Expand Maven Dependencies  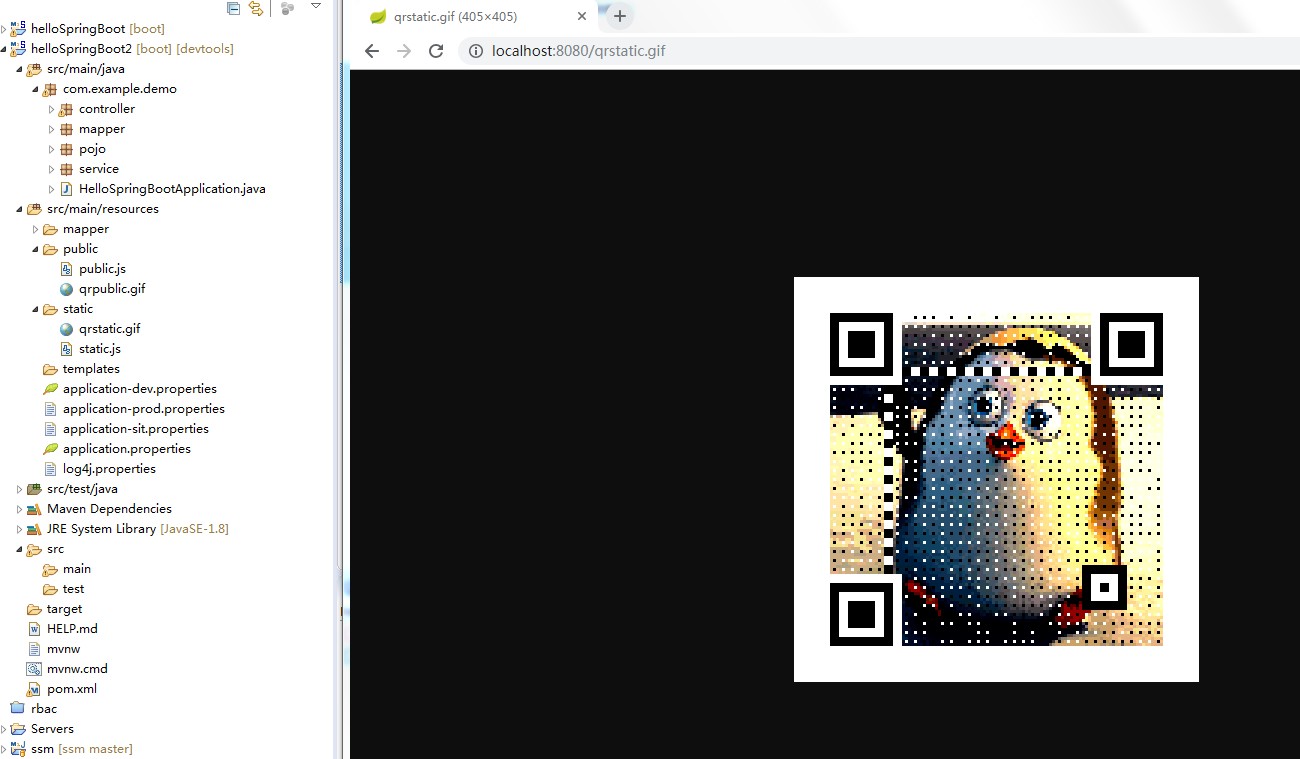19,509
